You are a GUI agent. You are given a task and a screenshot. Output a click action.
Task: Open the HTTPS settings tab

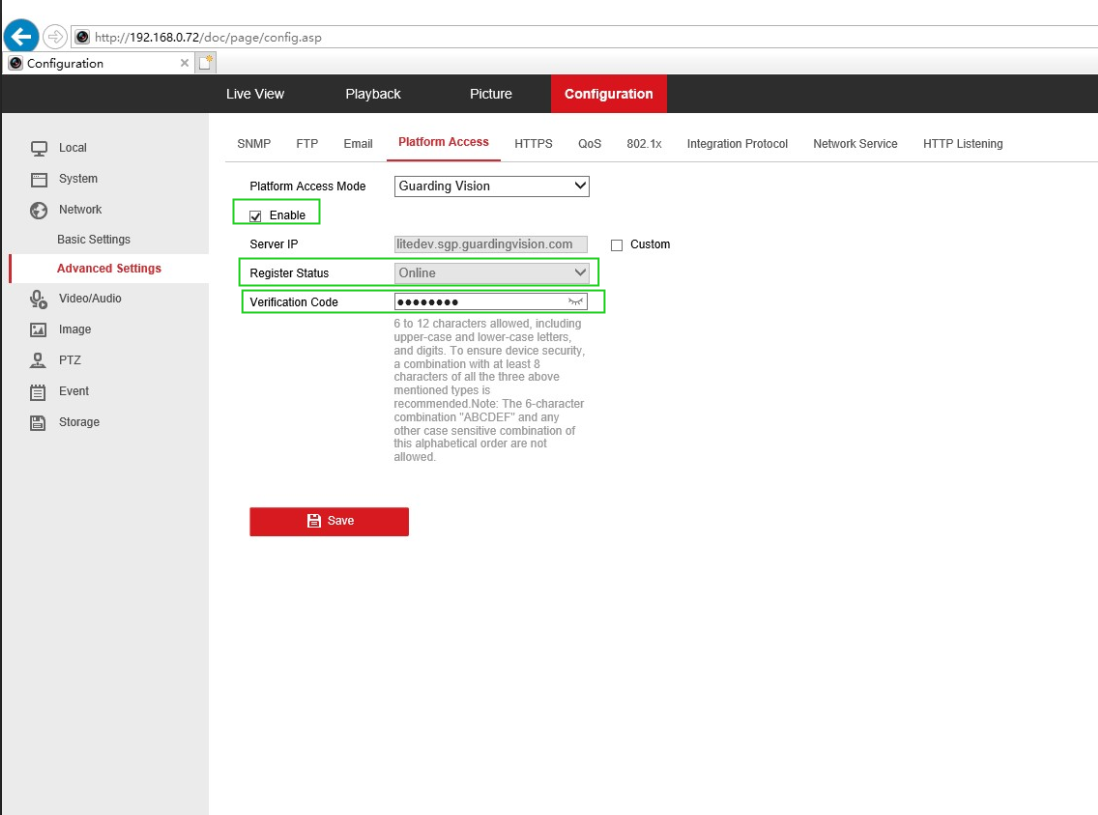click(534, 144)
